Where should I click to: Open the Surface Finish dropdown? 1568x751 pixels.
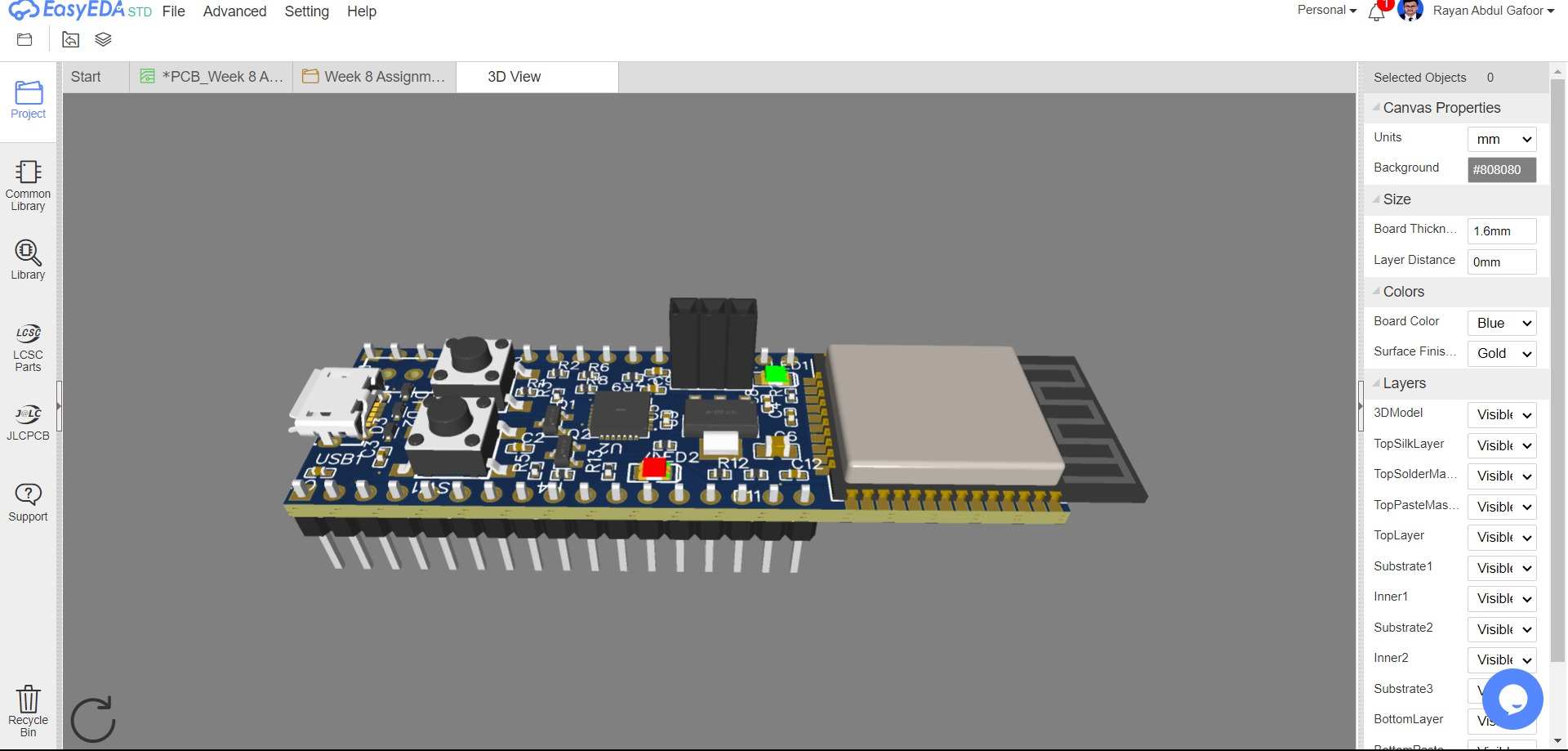pyautogui.click(x=1501, y=354)
